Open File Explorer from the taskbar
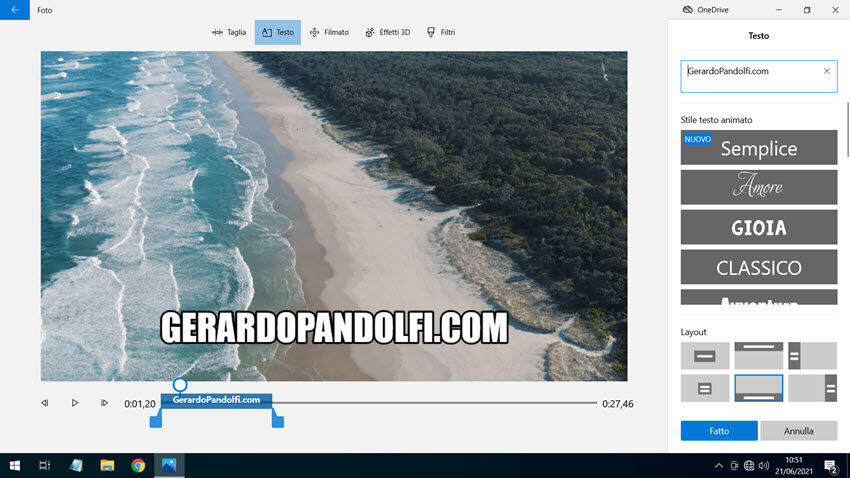Image resolution: width=850 pixels, height=478 pixels. (x=107, y=466)
